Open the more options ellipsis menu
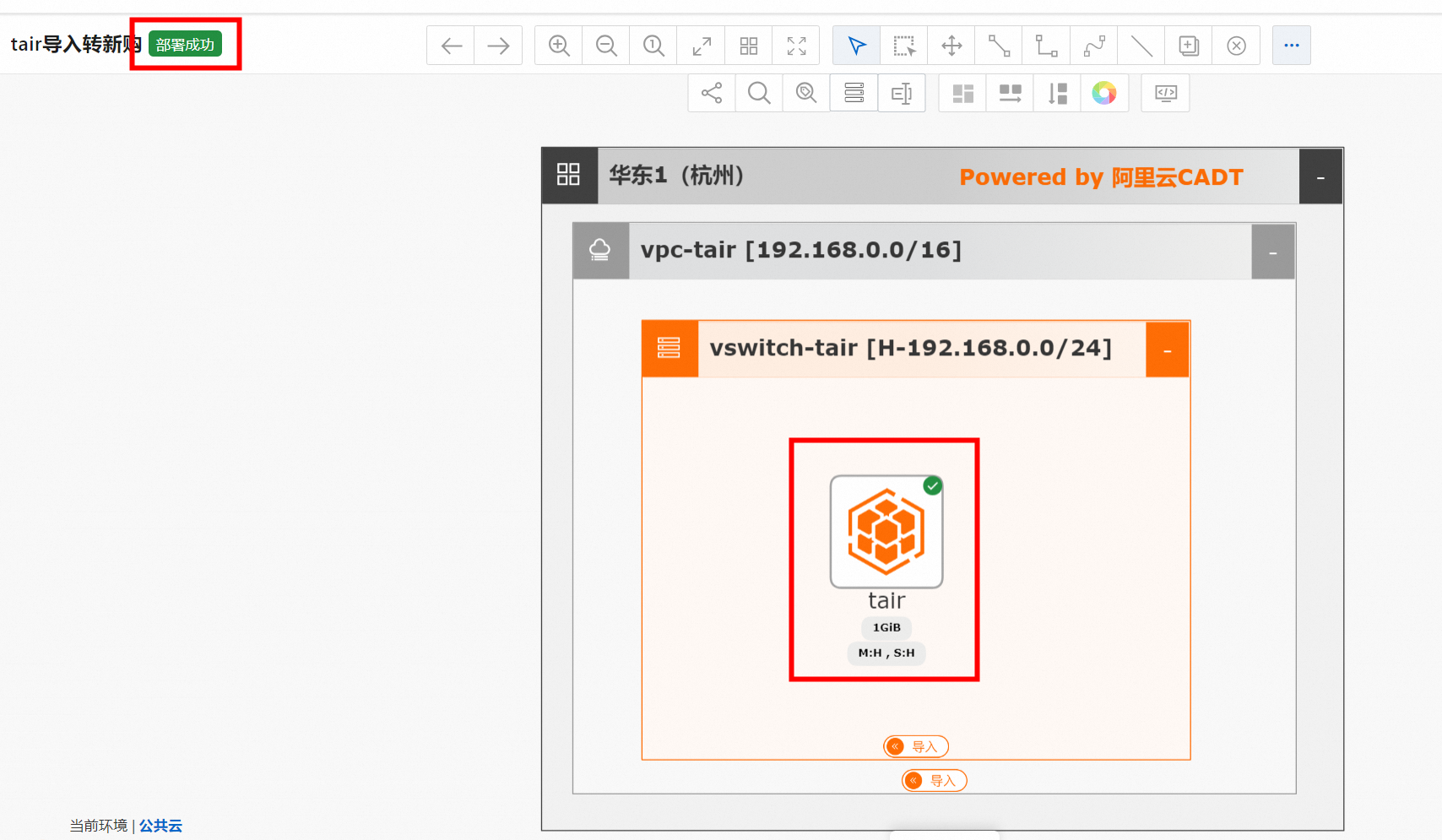Viewport: 1442px width, 840px height. coord(1292,46)
